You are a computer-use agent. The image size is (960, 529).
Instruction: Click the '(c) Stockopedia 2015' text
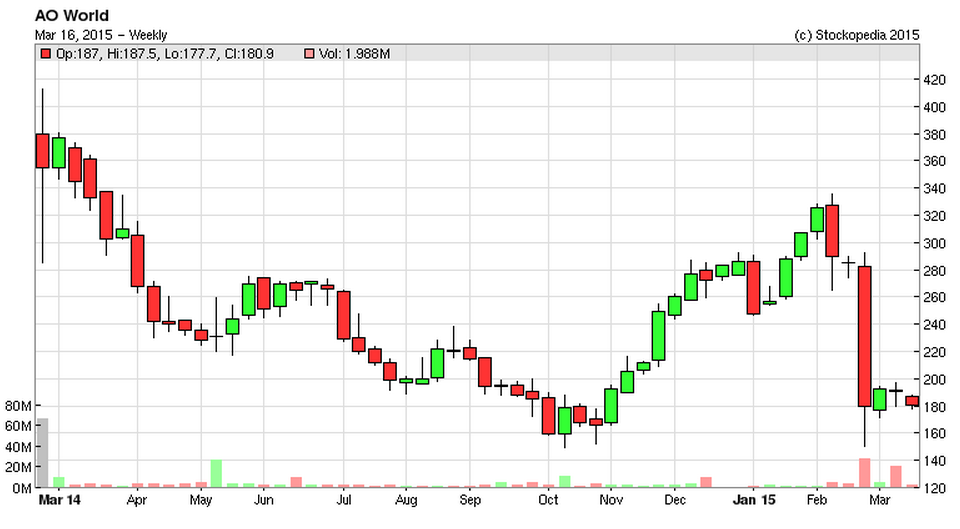[x=857, y=35]
